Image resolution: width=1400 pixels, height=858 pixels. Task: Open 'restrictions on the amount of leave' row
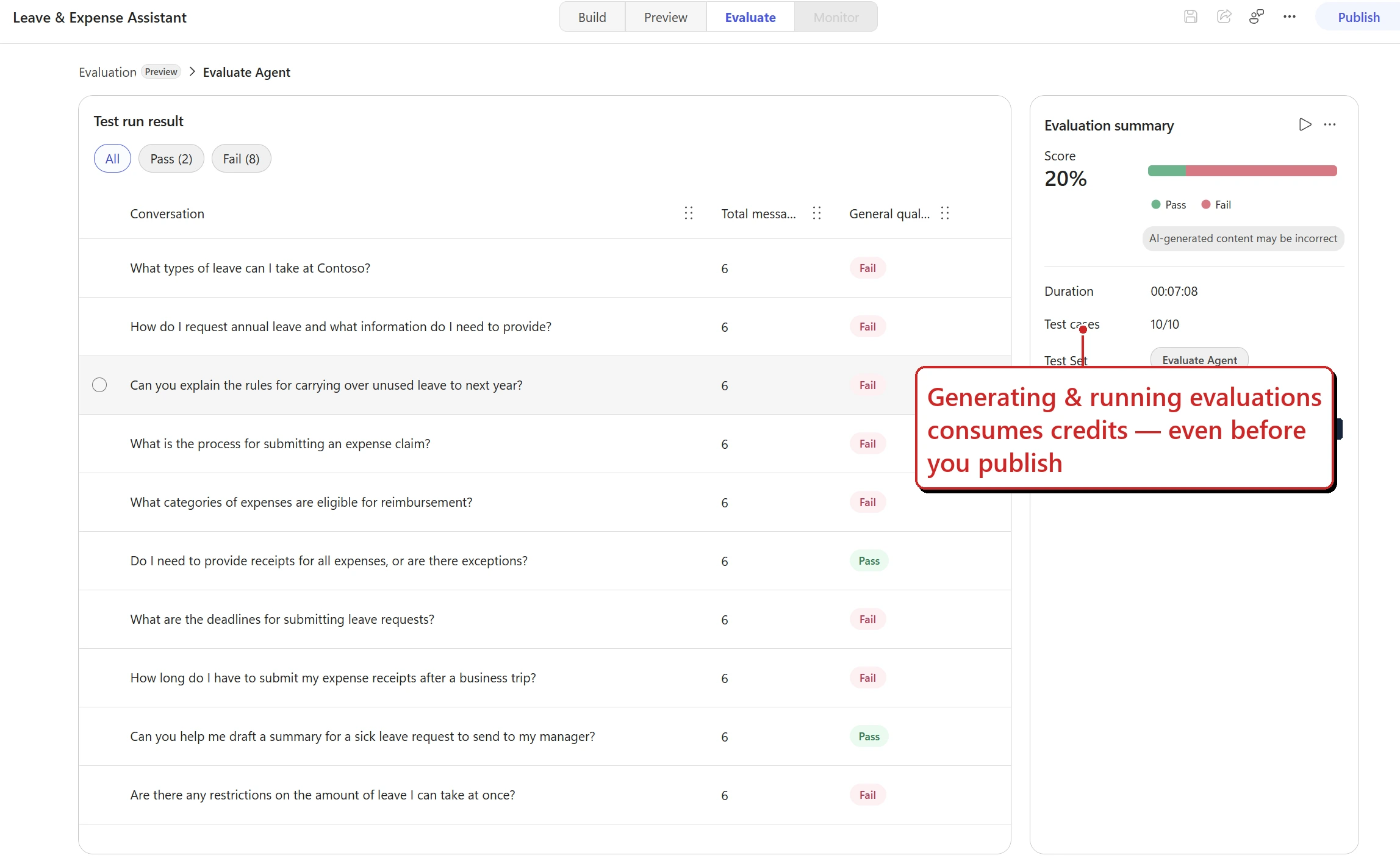[544, 795]
